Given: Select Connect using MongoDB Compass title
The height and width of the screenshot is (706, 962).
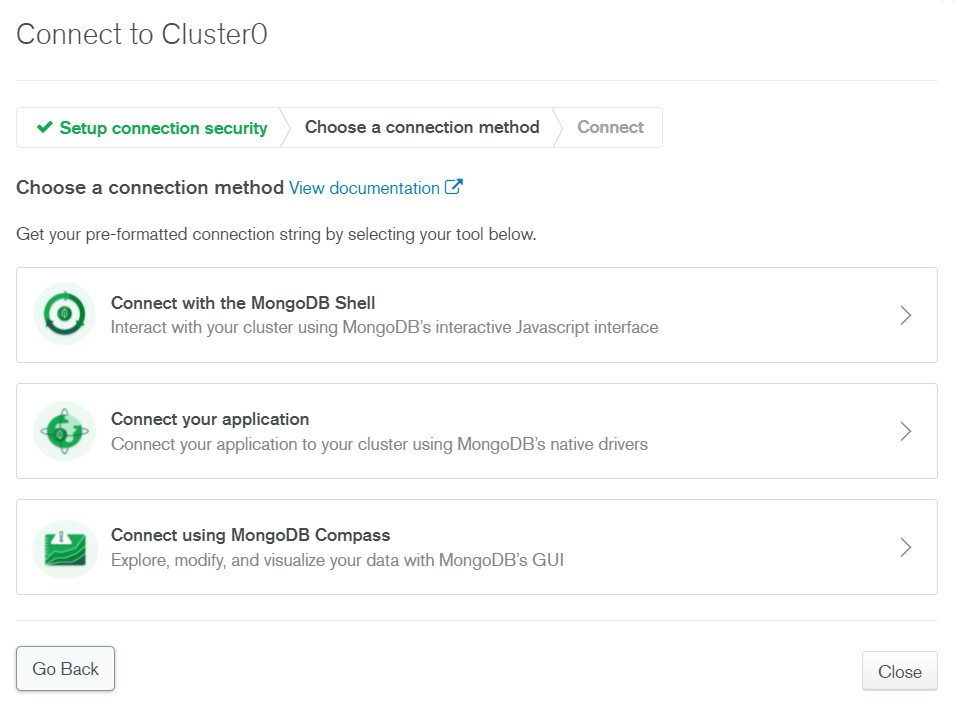Looking at the screenshot, I should [x=250, y=535].
